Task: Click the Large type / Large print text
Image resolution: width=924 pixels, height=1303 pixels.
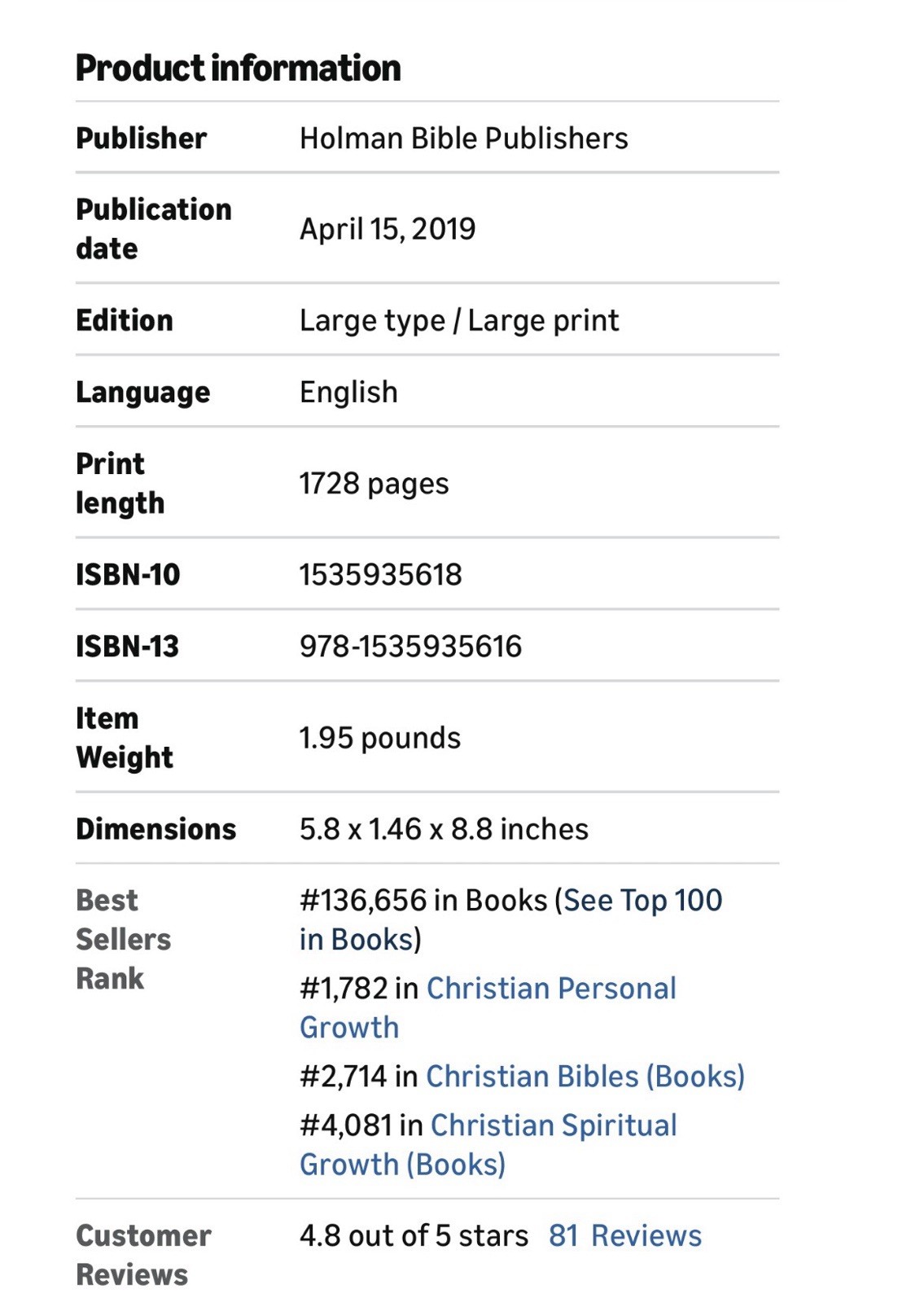Action: [x=459, y=321]
